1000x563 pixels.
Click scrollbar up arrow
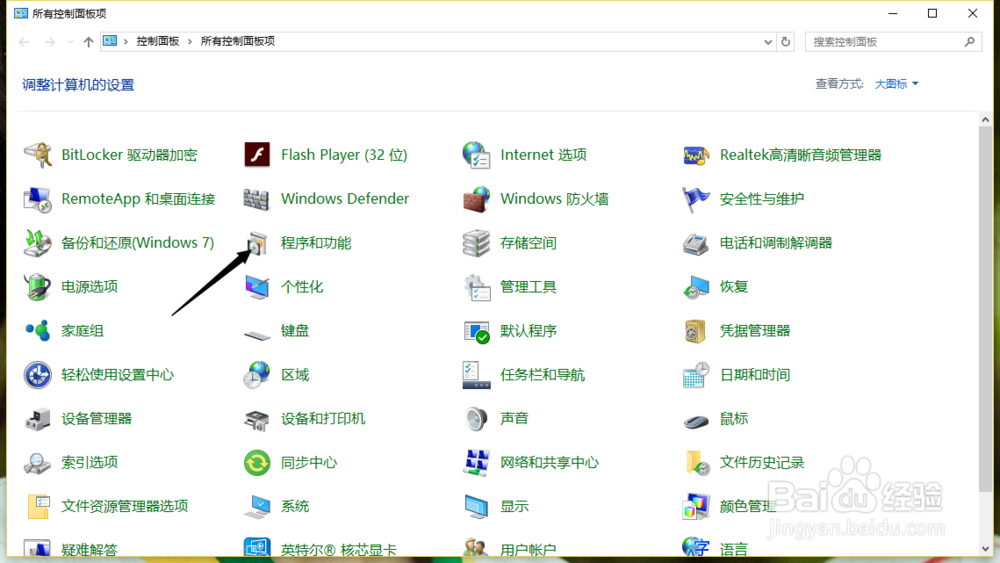coord(985,120)
